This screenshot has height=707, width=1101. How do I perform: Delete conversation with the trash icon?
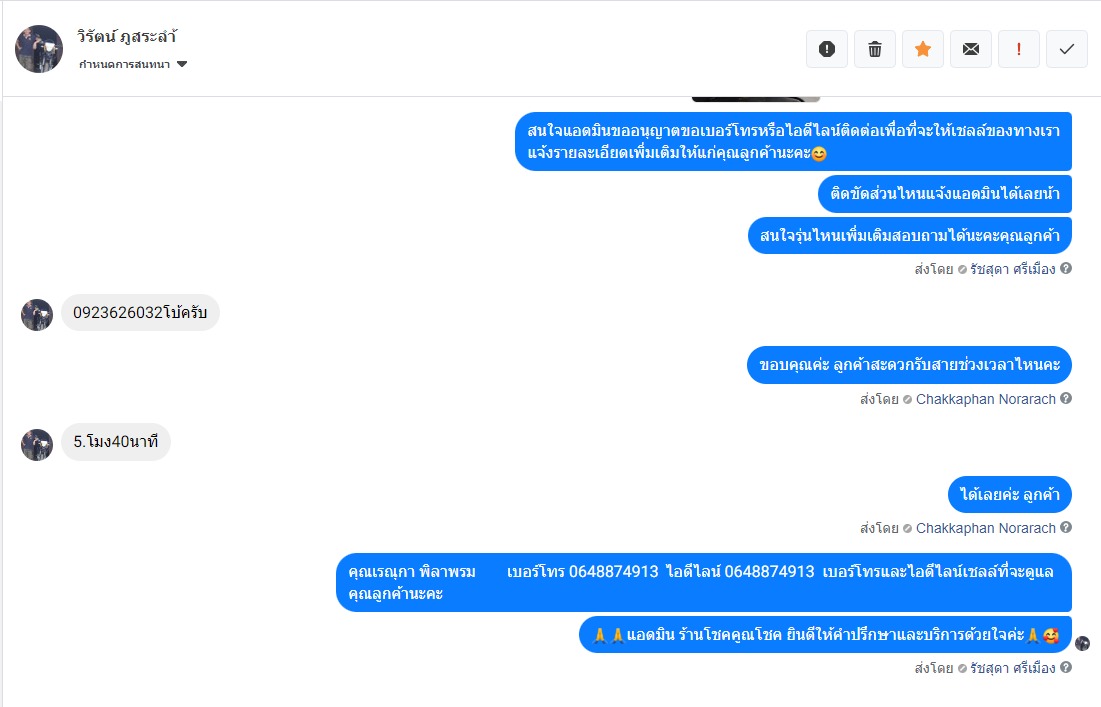pos(874,49)
